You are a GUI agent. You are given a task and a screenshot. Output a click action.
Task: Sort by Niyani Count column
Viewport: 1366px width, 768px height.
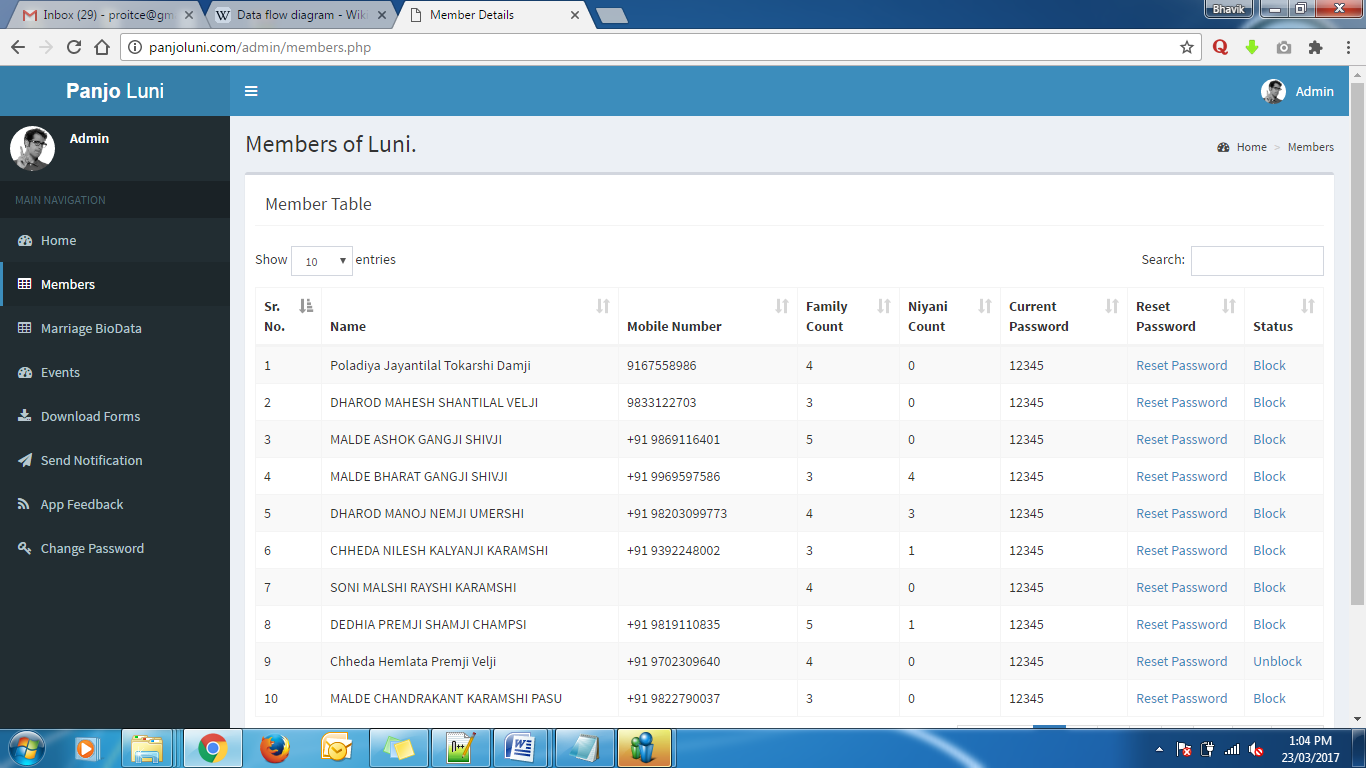(950, 316)
